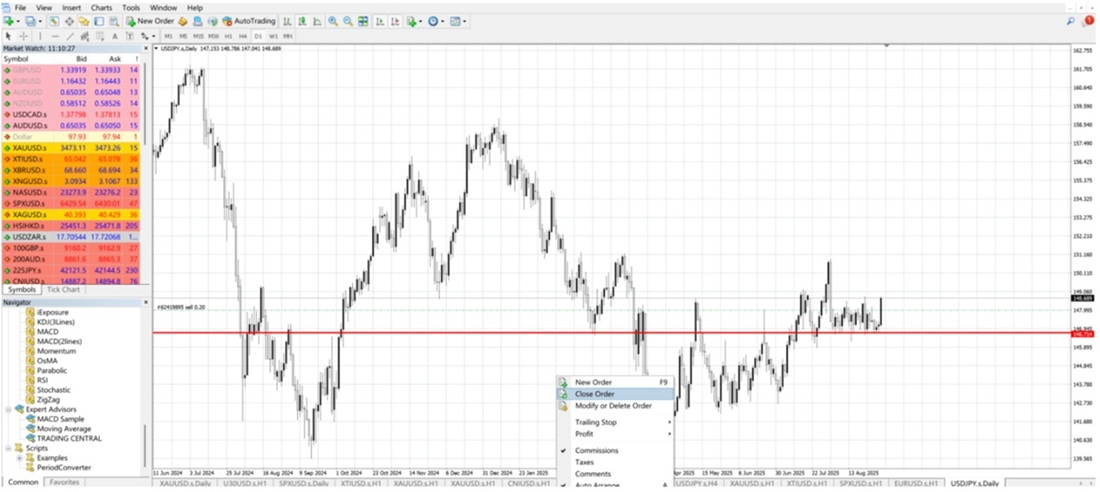Image resolution: width=1100 pixels, height=492 pixels.
Task: Select the H4 timeframe button
Action: pos(243,36)
